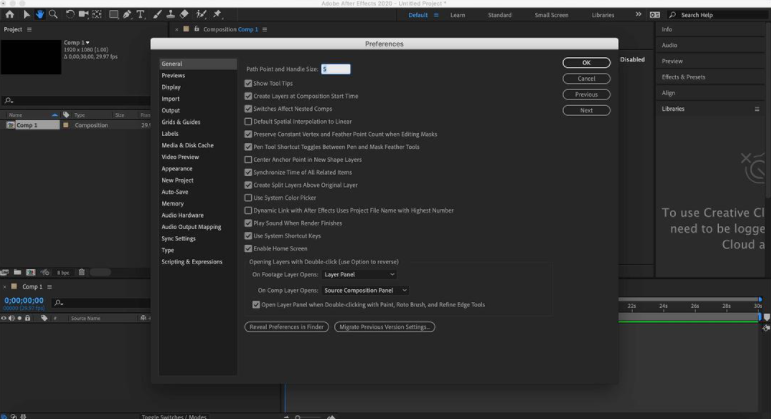Image resolution: width=771 pixels, height=419 pixels.
Task: Click Reveal Preferences in Finder button
Action: (x=287, y=327)
